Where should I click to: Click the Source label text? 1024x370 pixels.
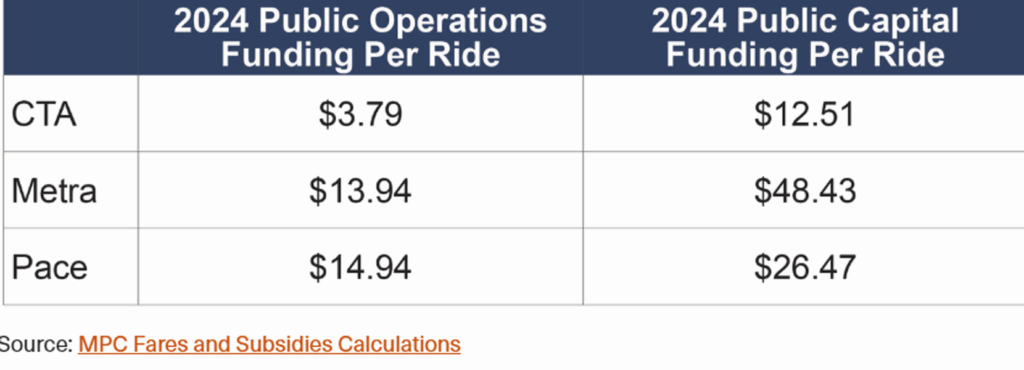pos(35,344)
